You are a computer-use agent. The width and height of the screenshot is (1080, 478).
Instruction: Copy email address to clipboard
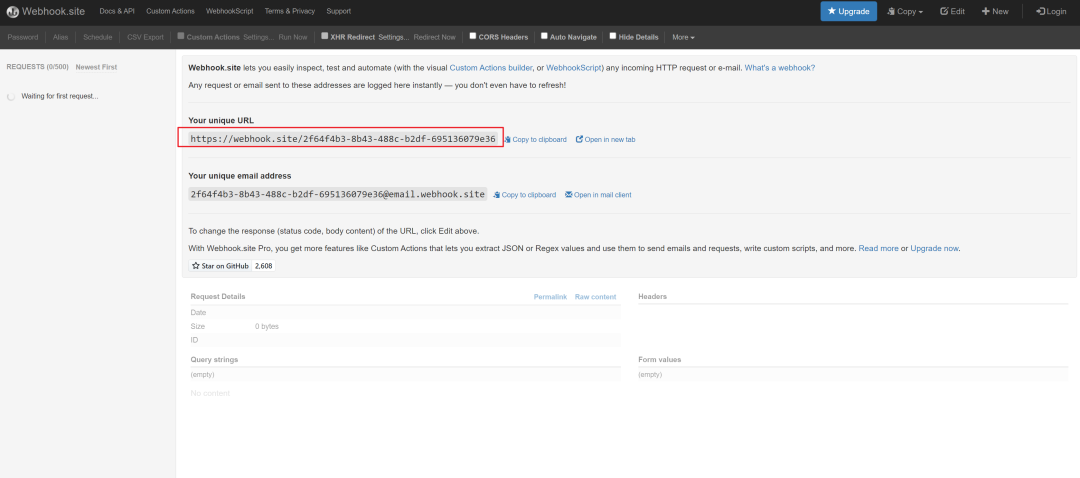(524, 195)
